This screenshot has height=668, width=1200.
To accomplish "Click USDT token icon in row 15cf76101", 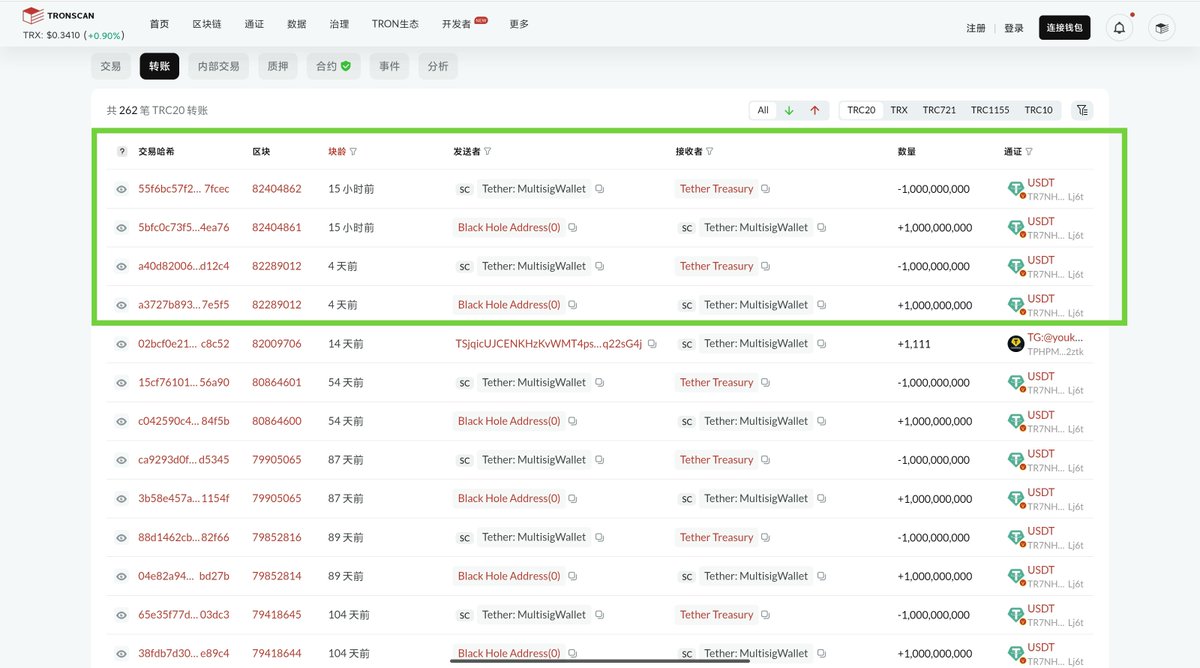I will pos(1016,382).
